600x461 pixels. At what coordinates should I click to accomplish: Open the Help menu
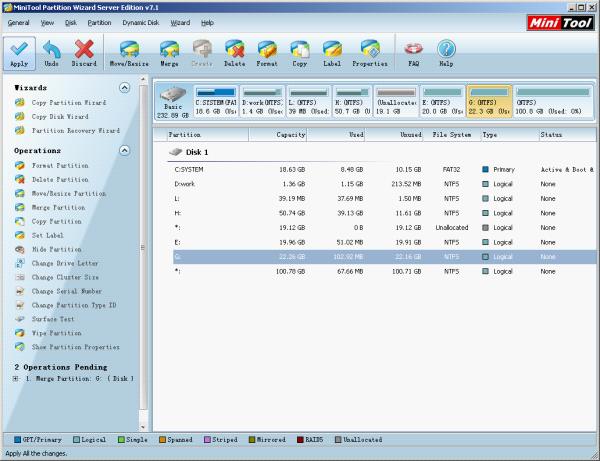point(207,23)
